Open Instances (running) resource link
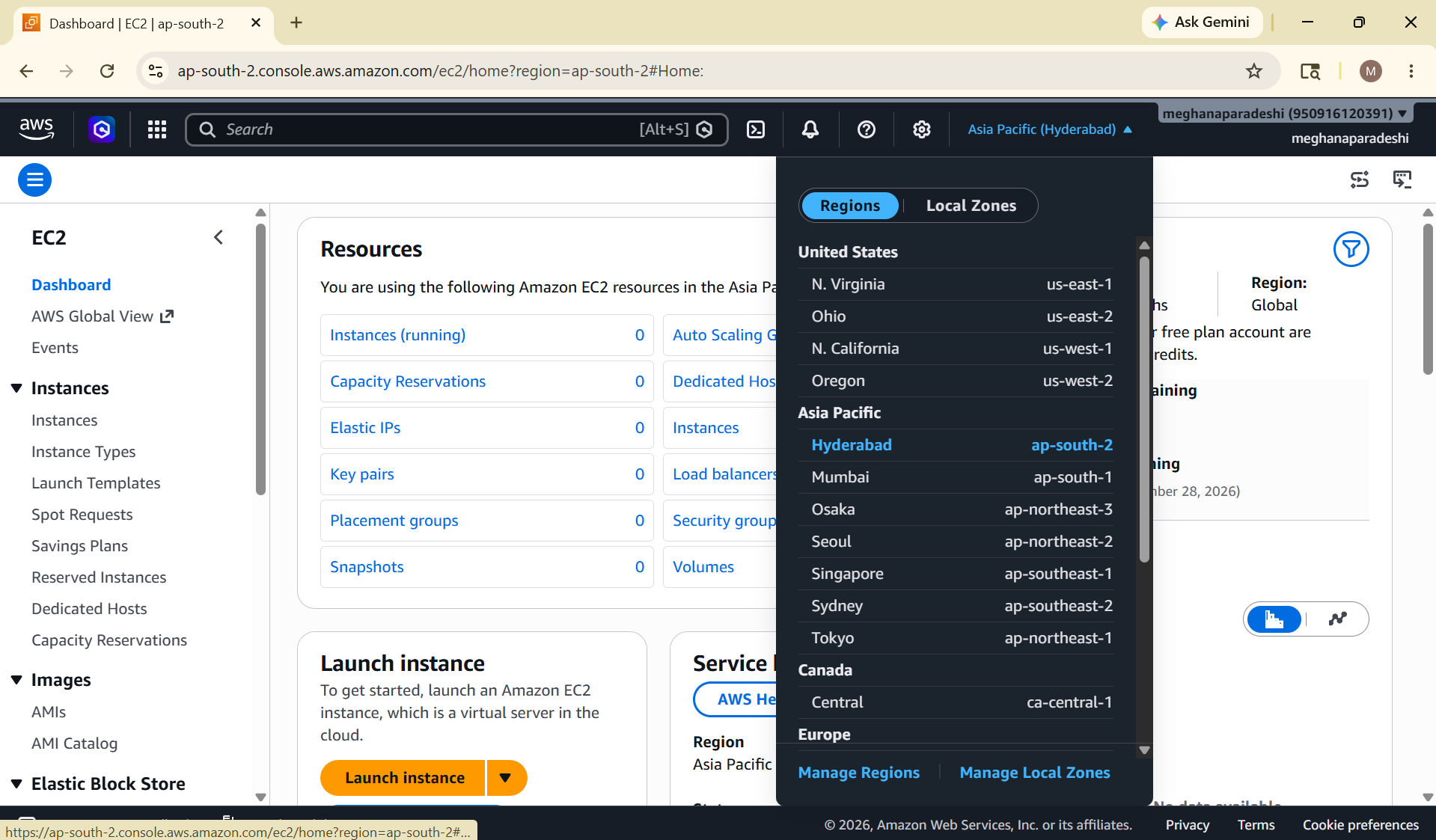This screenshot has height=840, width=1436. [397, 335]
